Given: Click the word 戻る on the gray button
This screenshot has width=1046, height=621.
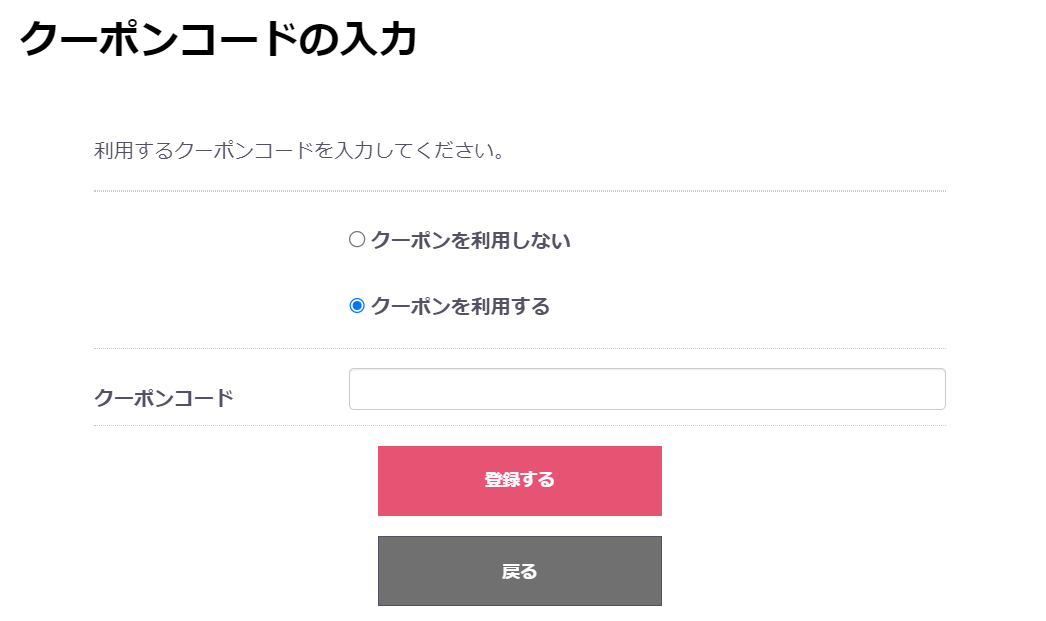Looking at the screenshot, I should 519,572.
